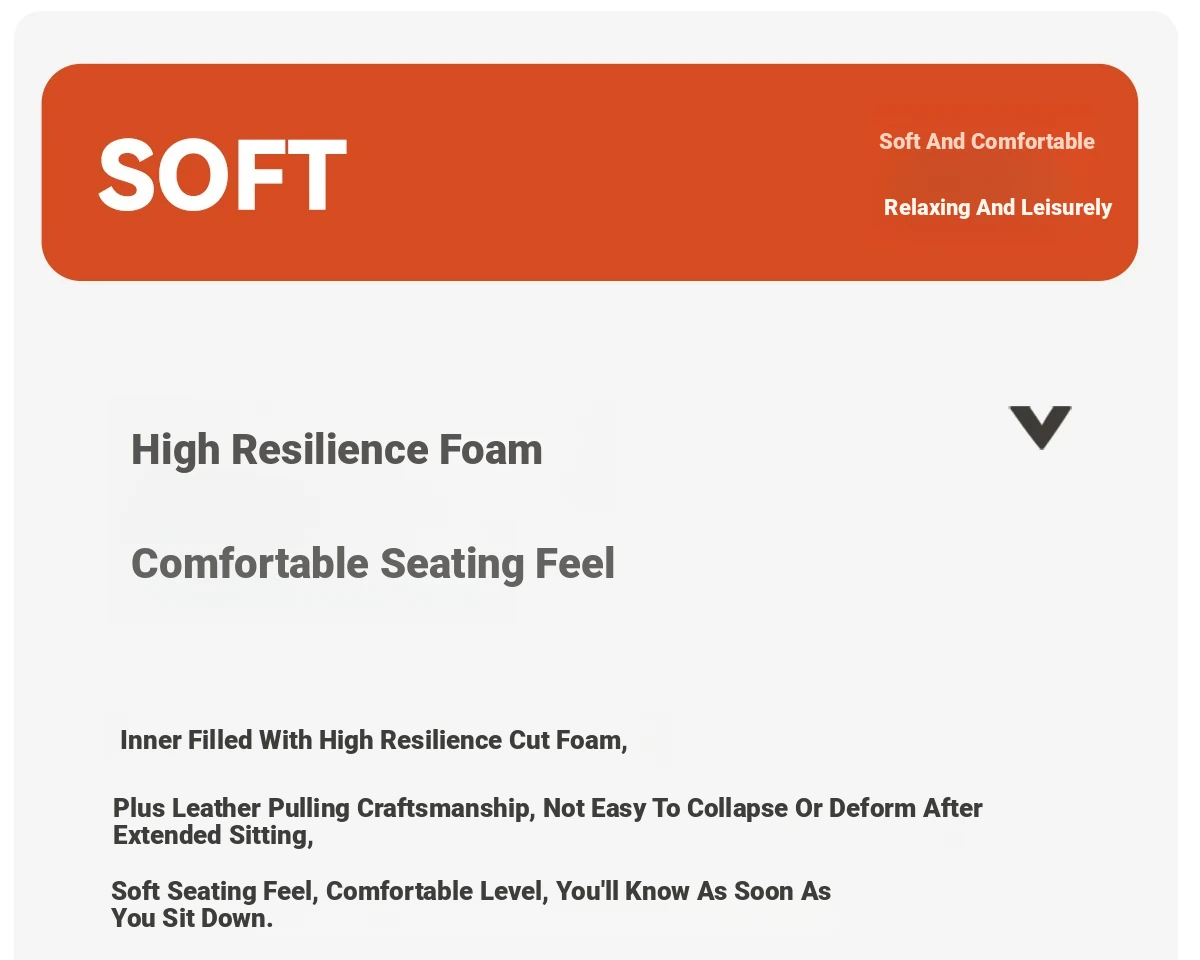
Task: Select the Relaxing And Leisurely label
Action: pyautogui.click(x=998, y=207)
